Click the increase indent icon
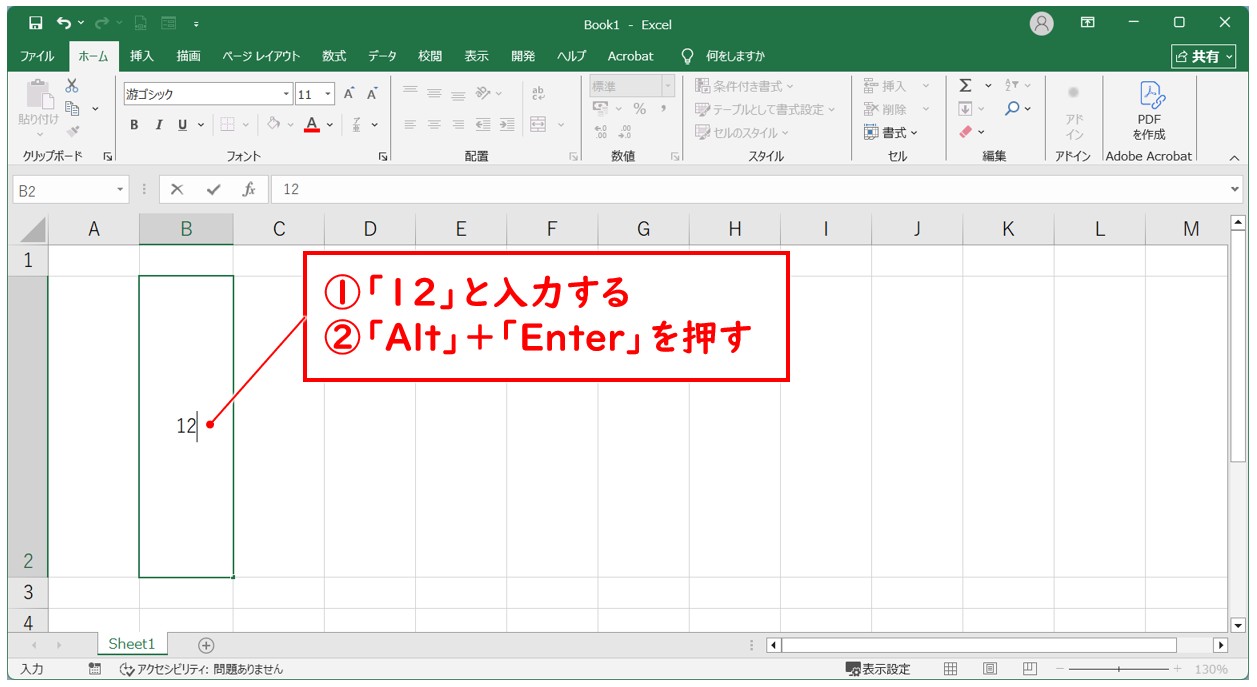This screenshot has height=687, width=1257. [x=507, y=125]
